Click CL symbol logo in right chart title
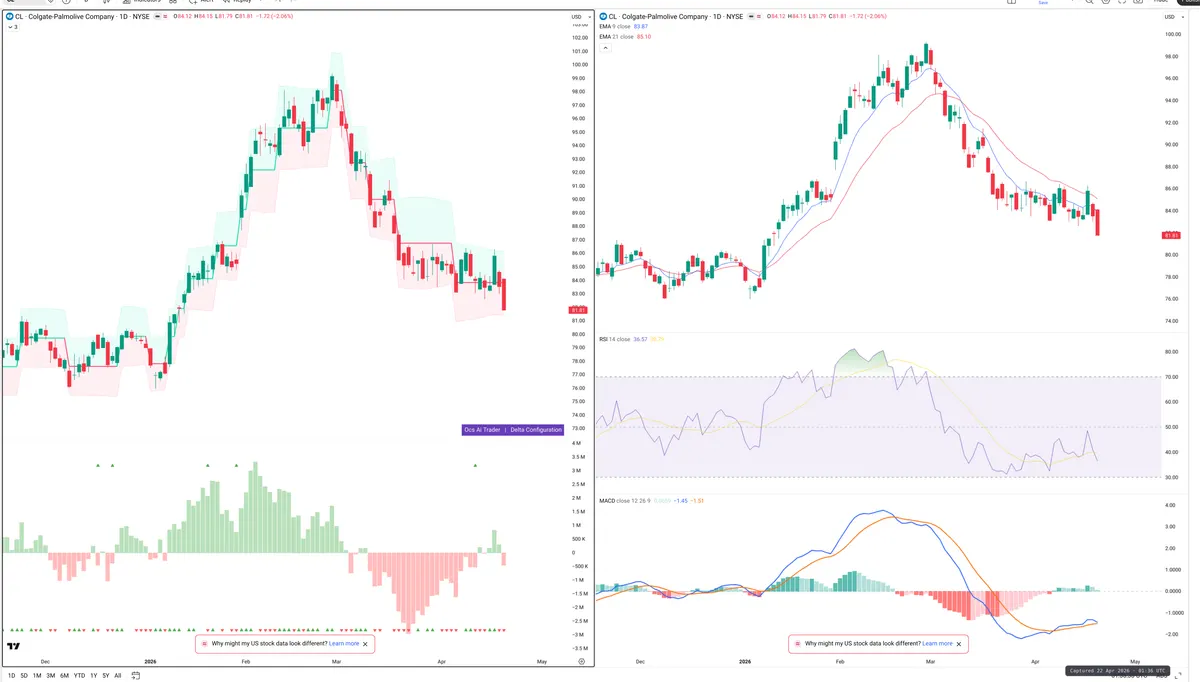Viewport: 1200px width, 682px height. (603, 17)
